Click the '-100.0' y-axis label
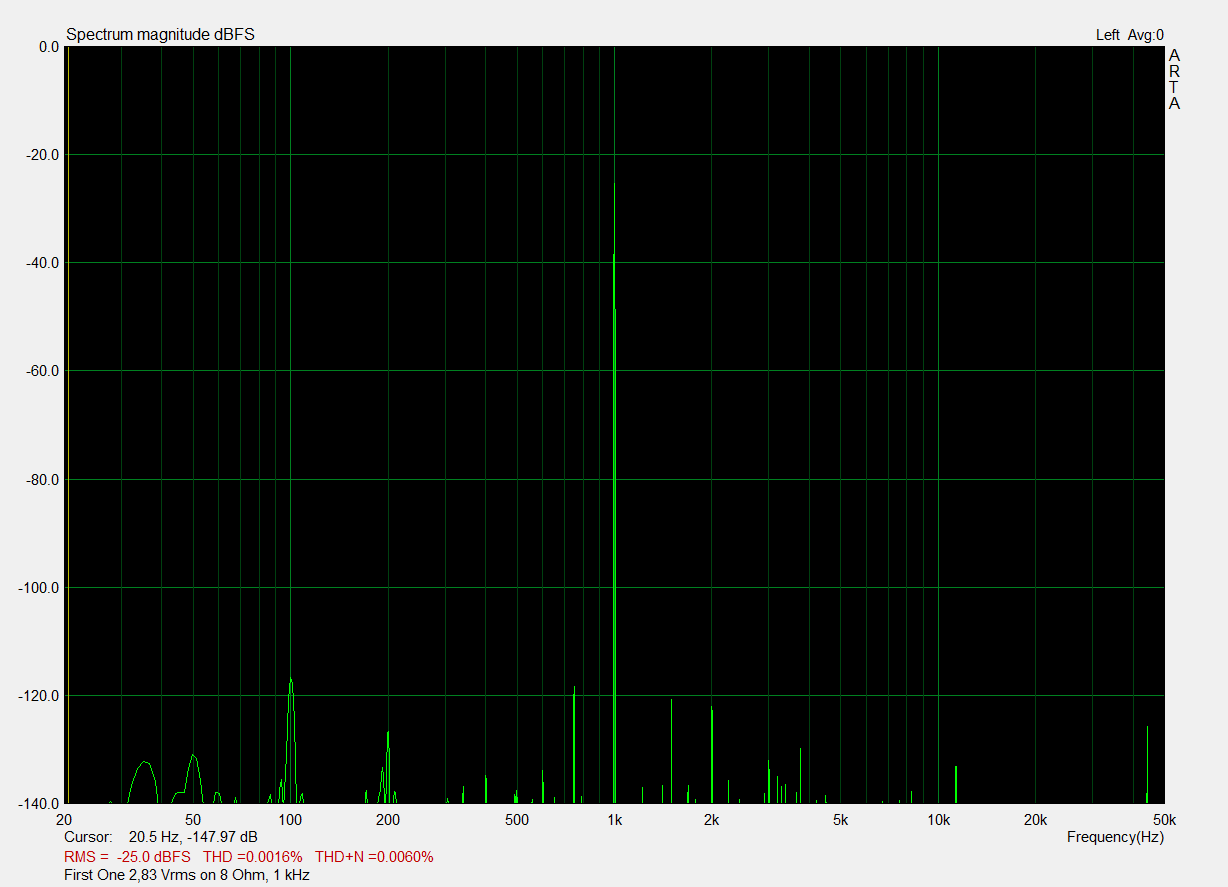 click(x=39, y=588)
